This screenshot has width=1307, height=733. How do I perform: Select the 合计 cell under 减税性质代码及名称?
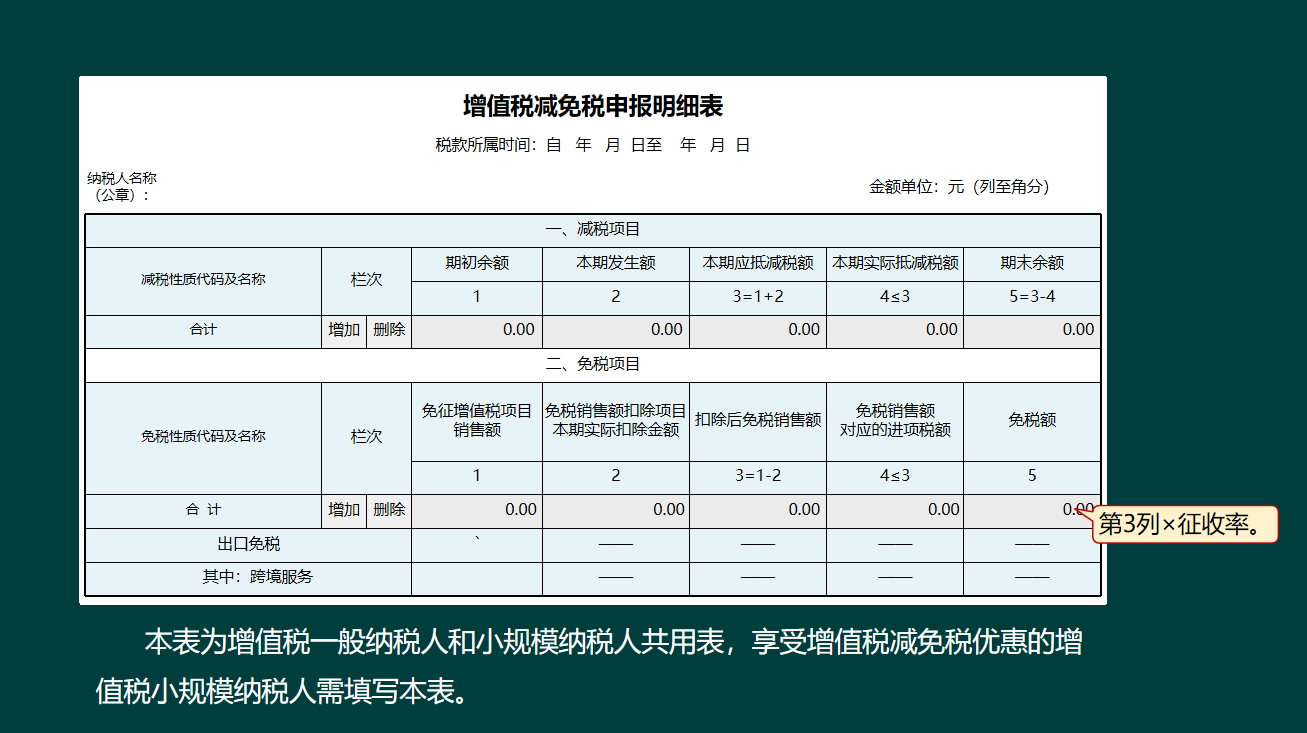coord(204,330)
